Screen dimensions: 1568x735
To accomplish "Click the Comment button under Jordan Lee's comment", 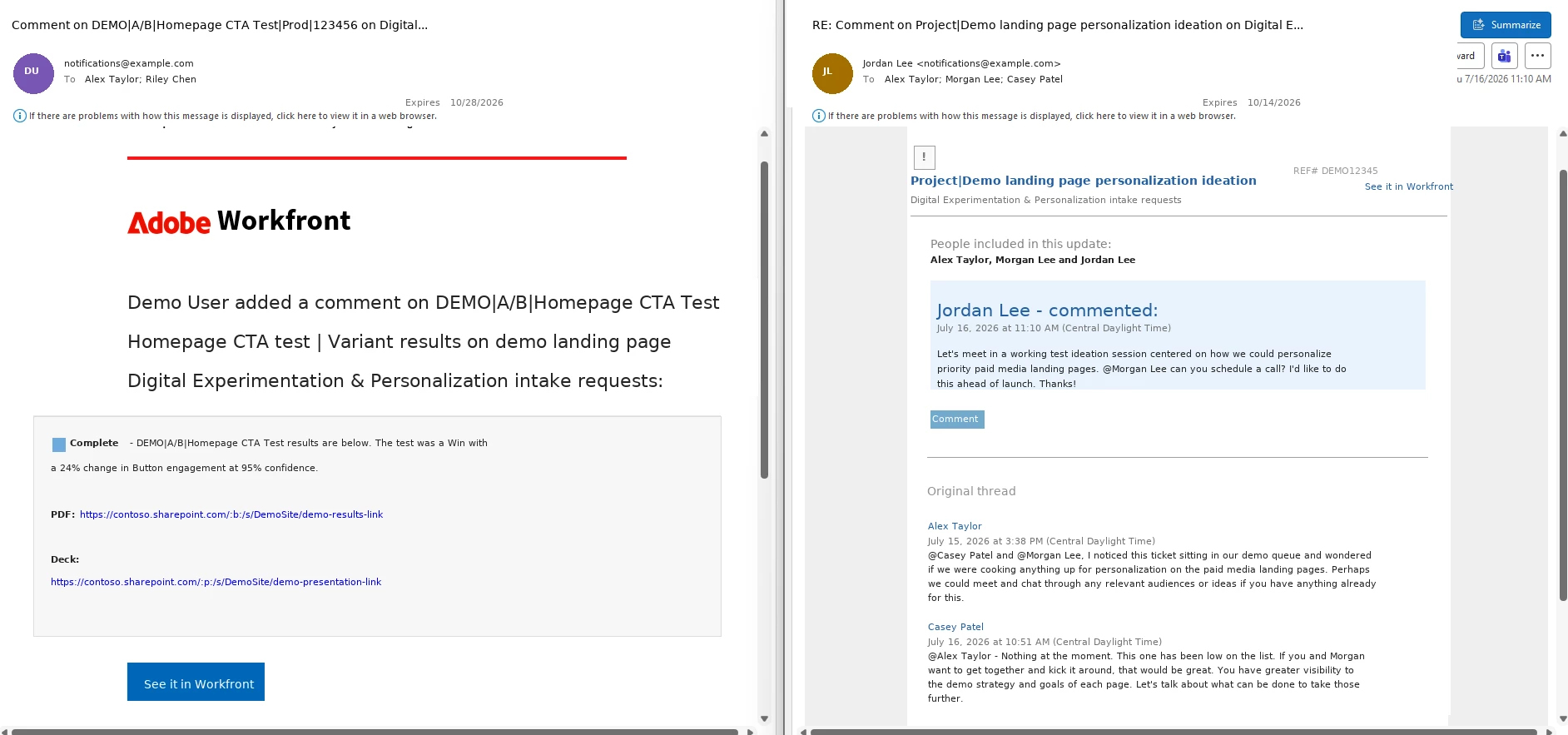I will pyautogui.click(x=957, y=420).
